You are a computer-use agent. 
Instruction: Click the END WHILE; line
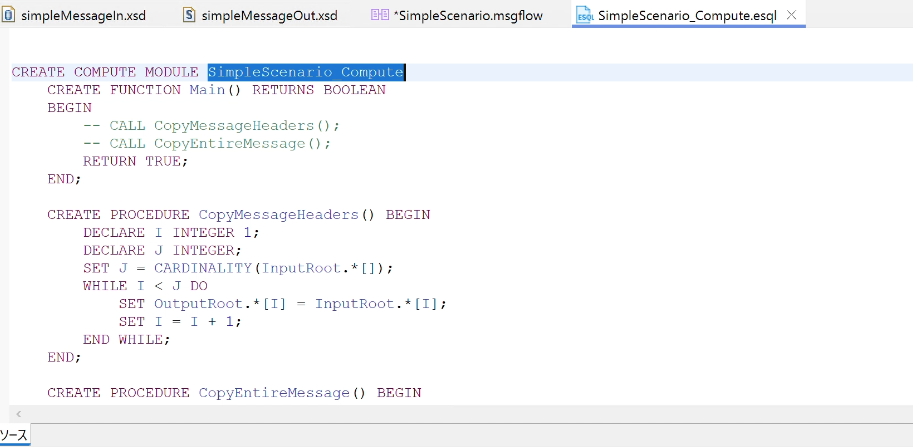pos(127,339)
